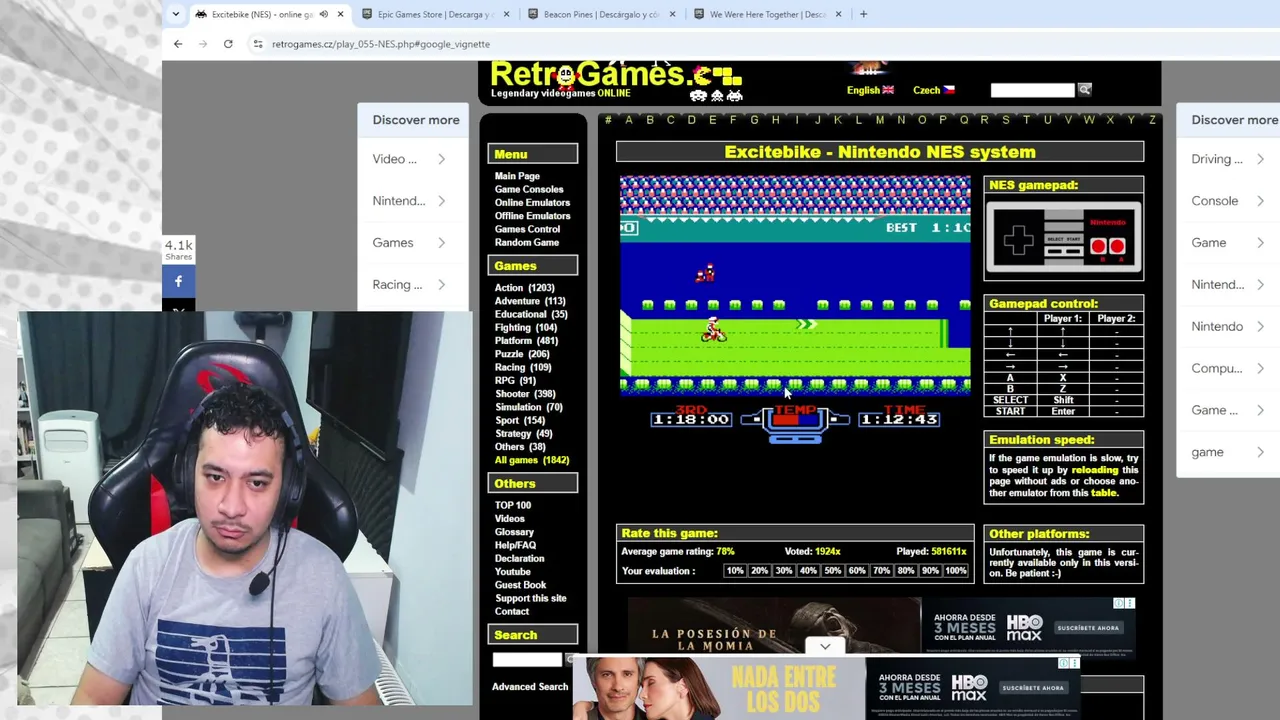The width and height of the screenshot is (1280, 720).
Task: Open Random Game menu link
Action: 527,243
